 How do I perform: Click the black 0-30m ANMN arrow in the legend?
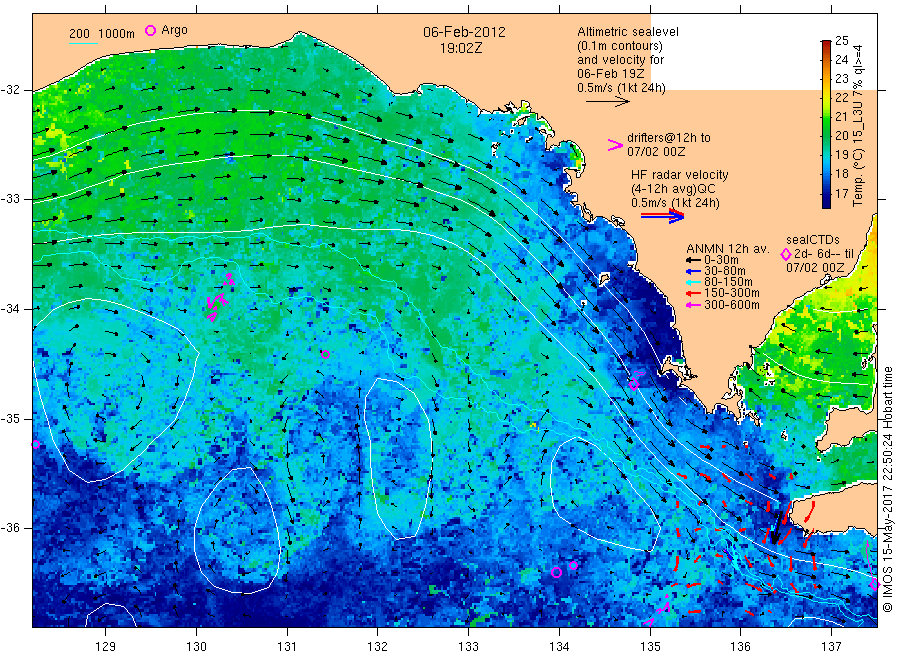click(694, 260)
